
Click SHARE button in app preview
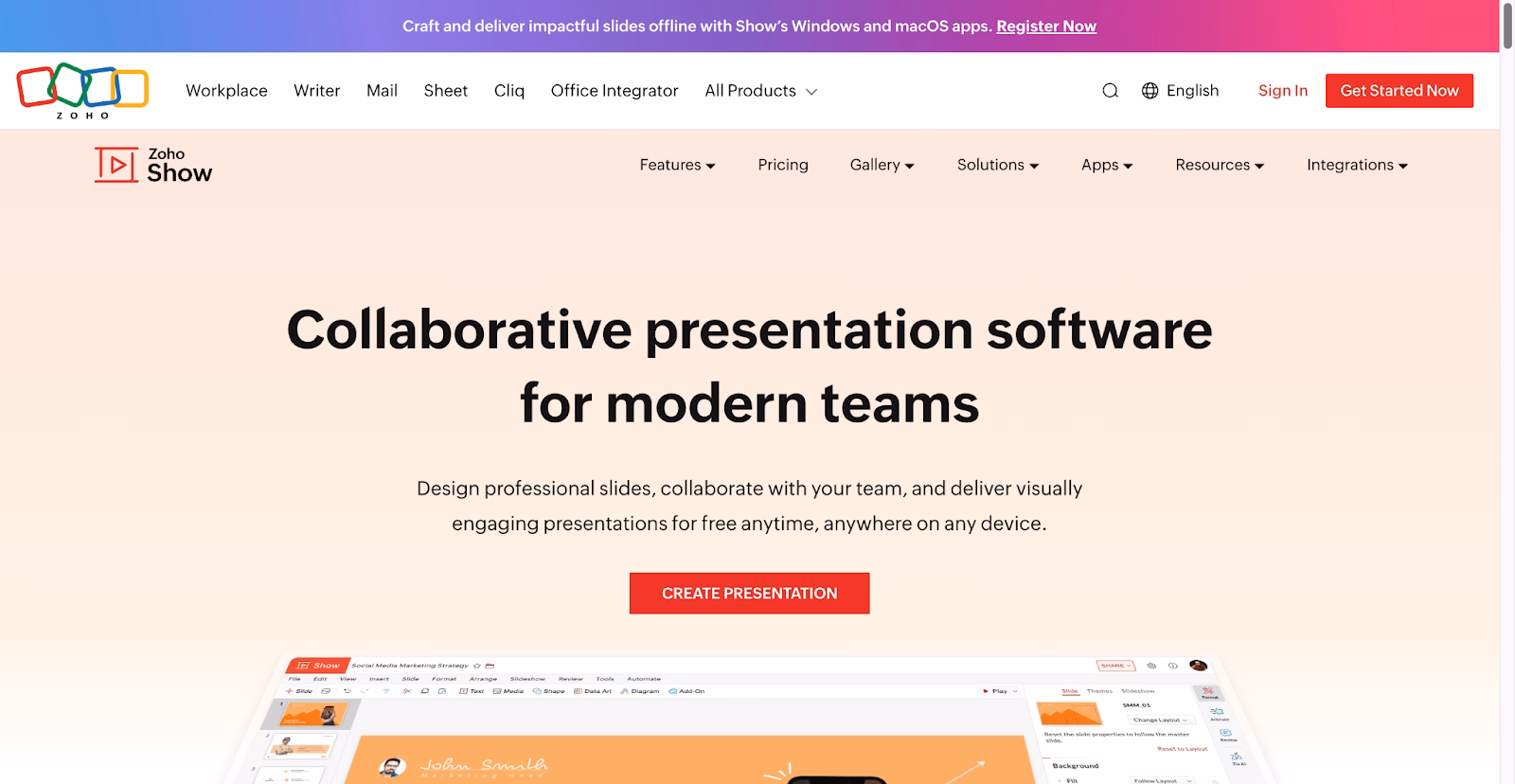[x=1115, y=666]
